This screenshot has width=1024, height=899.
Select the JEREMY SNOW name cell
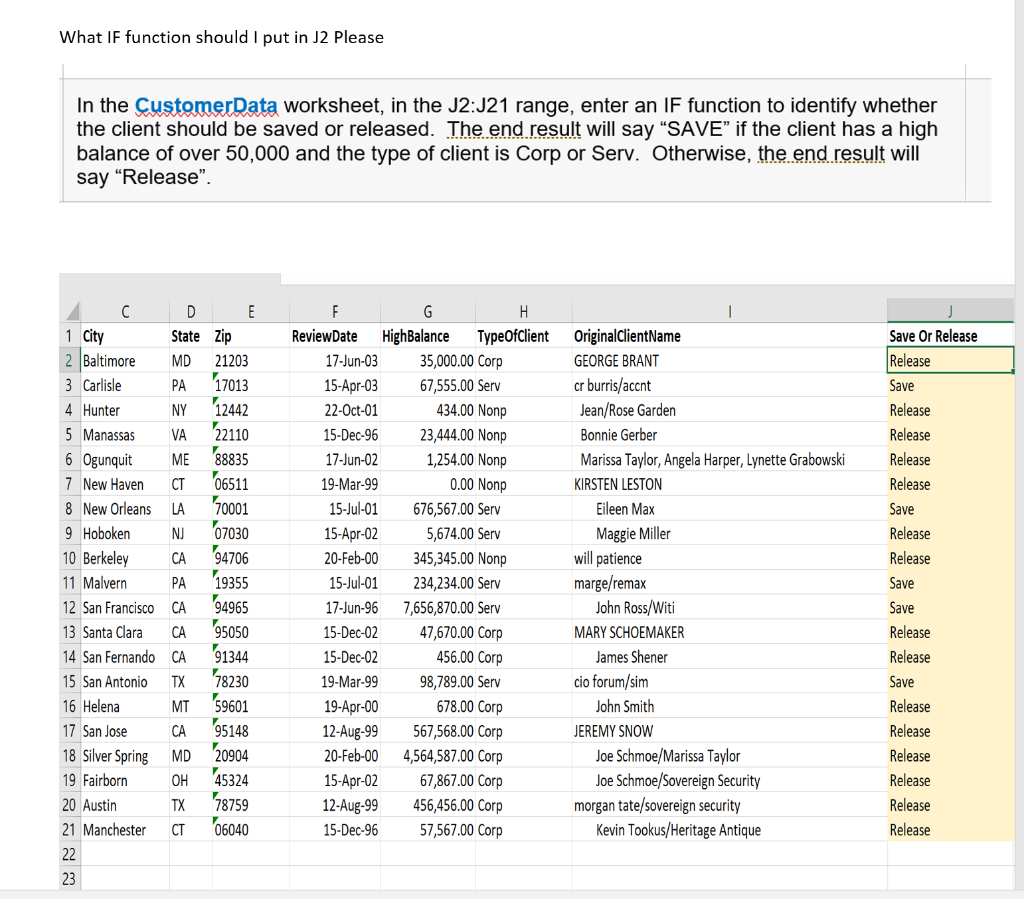tap(729, 731)
